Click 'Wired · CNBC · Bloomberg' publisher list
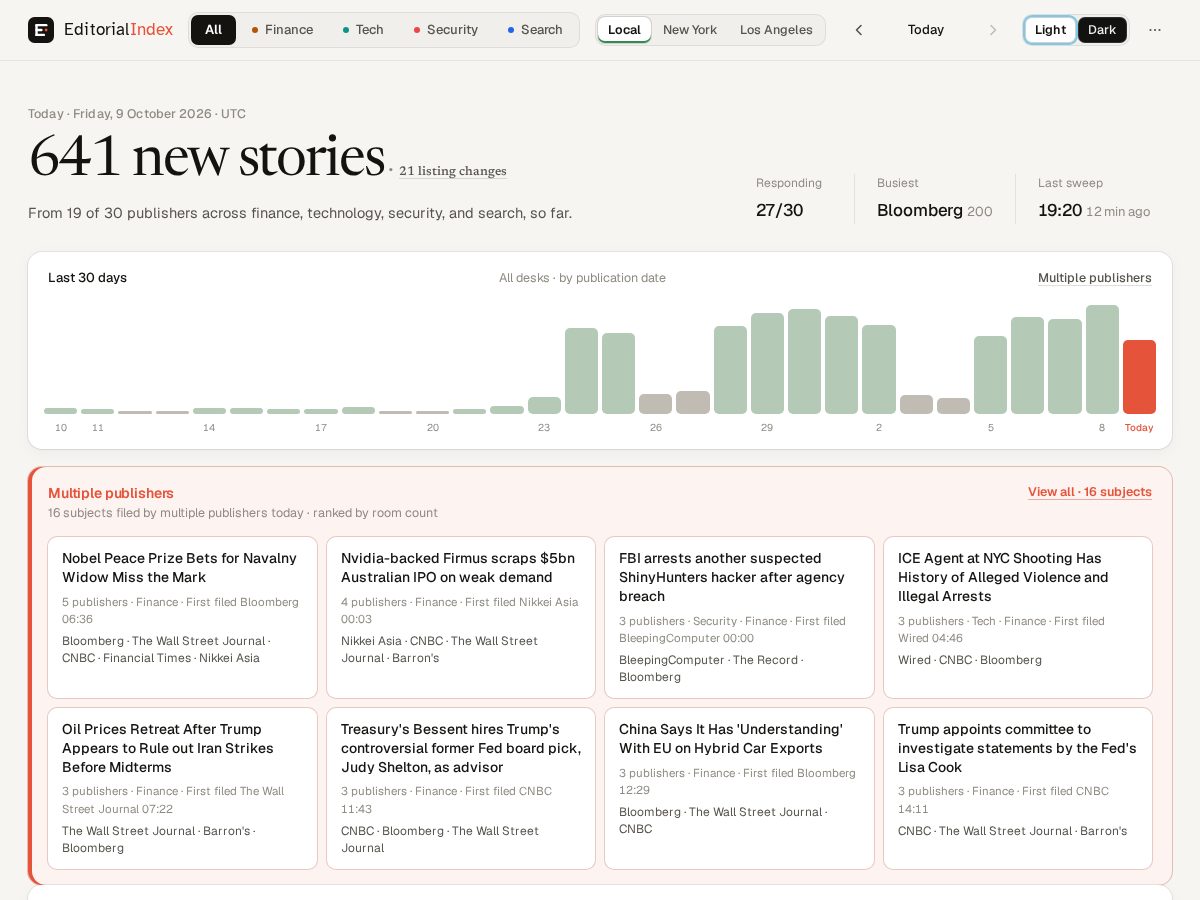The height and width of the screenshot is (900, 1200). point(970,660)
